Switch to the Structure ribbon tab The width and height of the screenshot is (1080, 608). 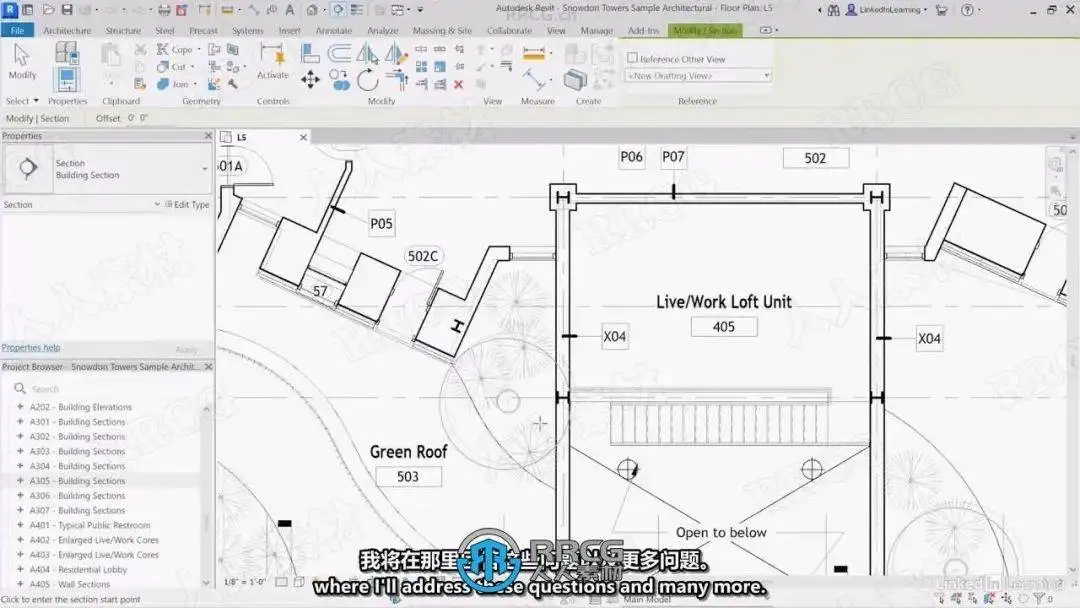click(123, 30)
